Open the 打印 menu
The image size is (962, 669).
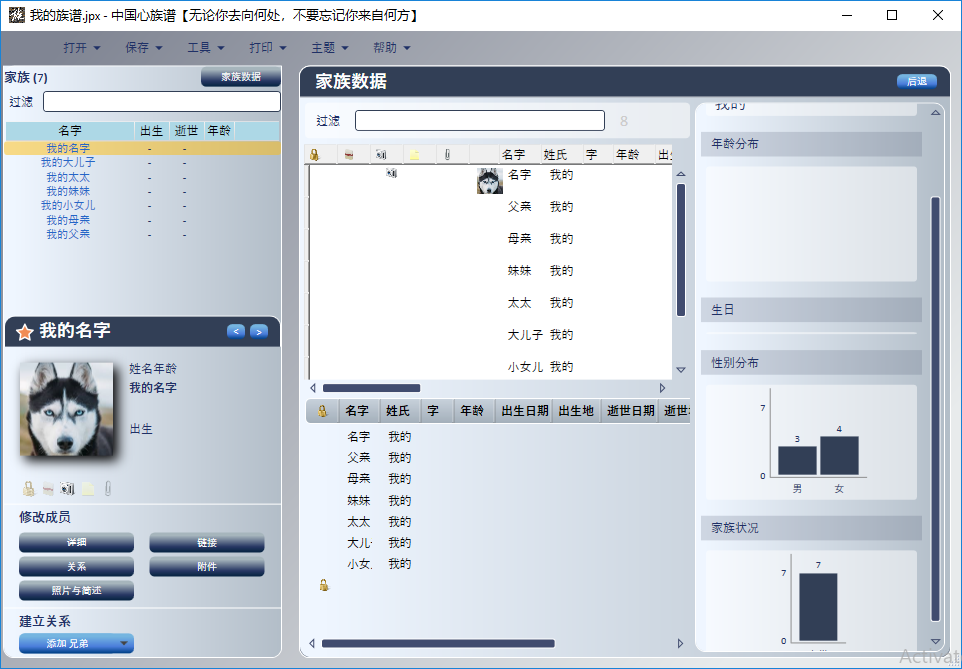click(x=267, y=47)
